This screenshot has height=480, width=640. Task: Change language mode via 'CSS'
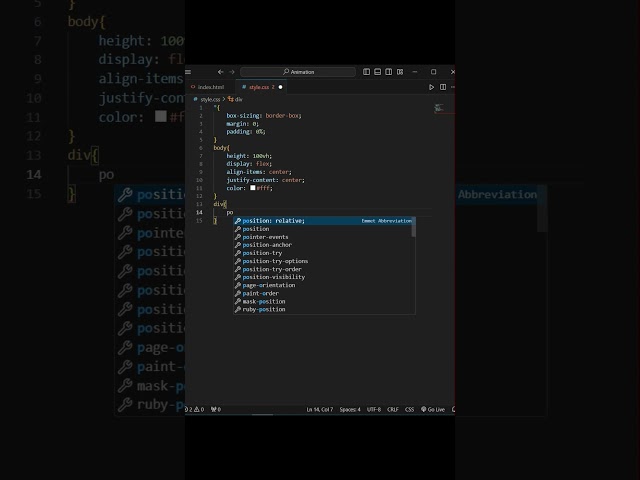coord(409,409)
